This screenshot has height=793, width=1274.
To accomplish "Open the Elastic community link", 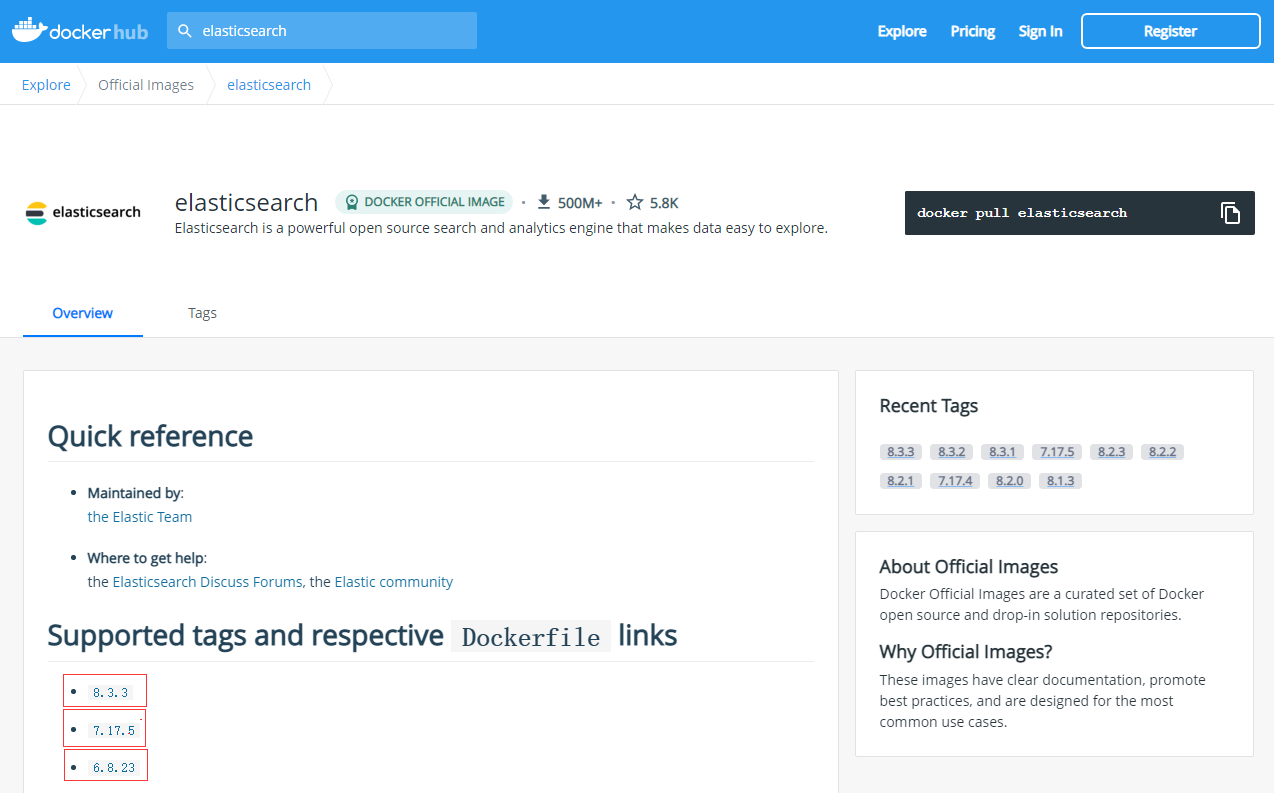I will click(x=394, y=582).
